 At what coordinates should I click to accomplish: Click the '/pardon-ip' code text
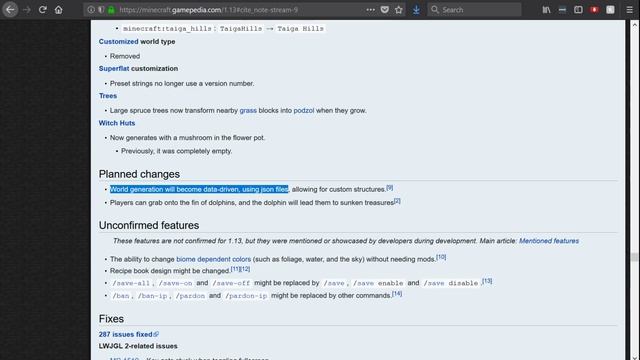246,296
